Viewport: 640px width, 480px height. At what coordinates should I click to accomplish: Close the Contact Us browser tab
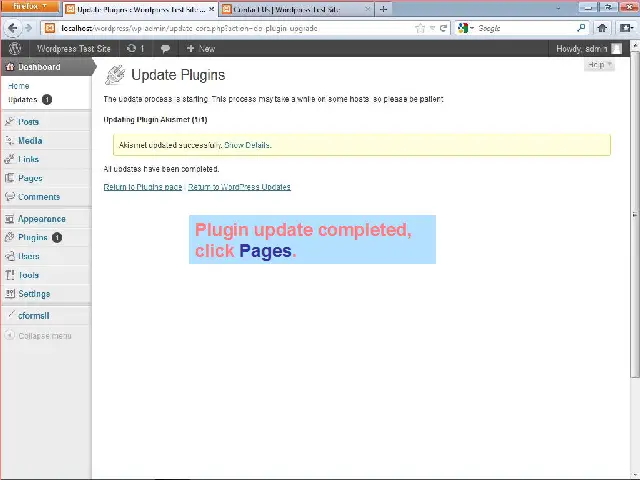367,9
